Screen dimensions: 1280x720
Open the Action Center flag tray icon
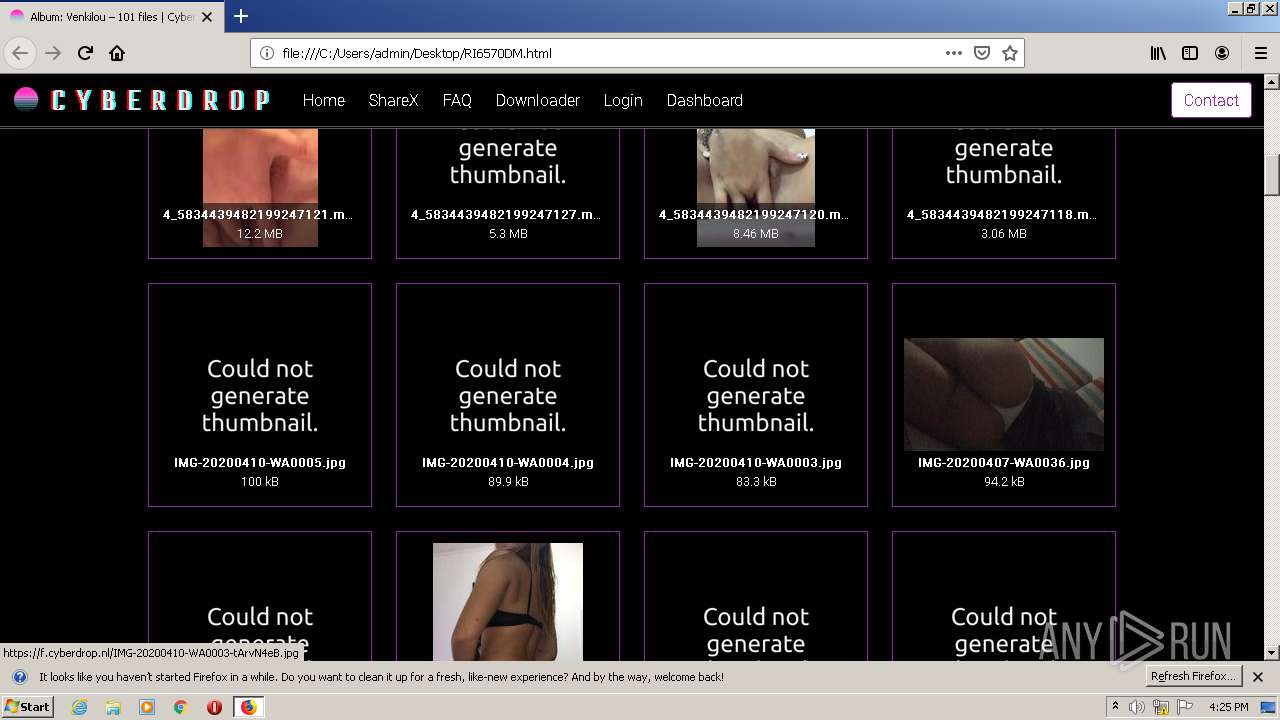pyautogui.click(x=1185, y=707)
